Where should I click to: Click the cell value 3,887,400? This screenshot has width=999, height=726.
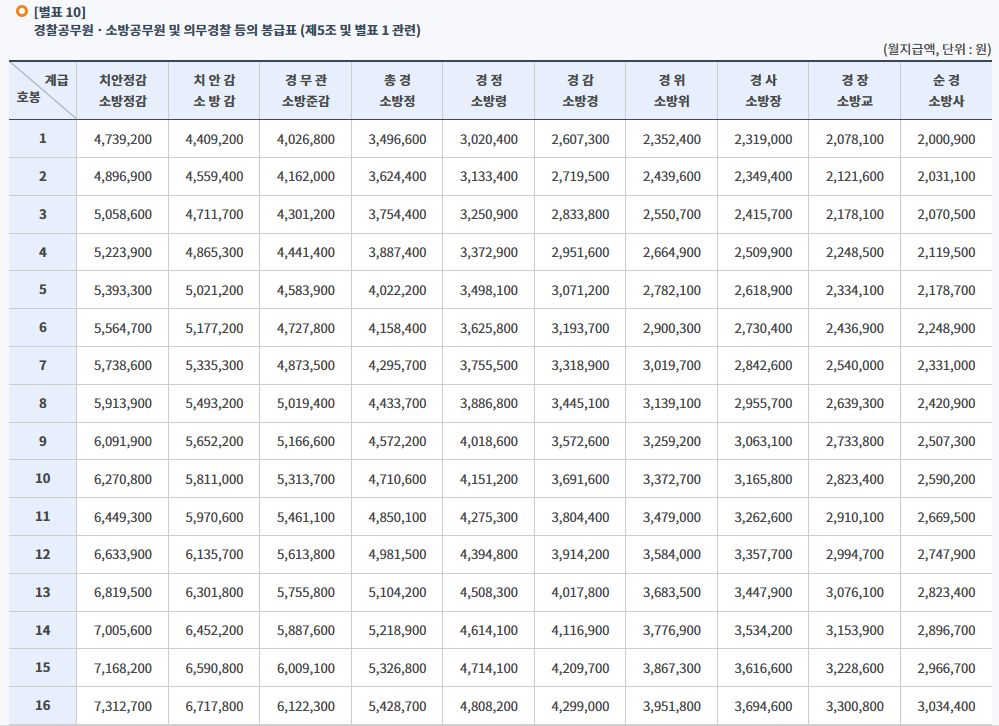397,252
